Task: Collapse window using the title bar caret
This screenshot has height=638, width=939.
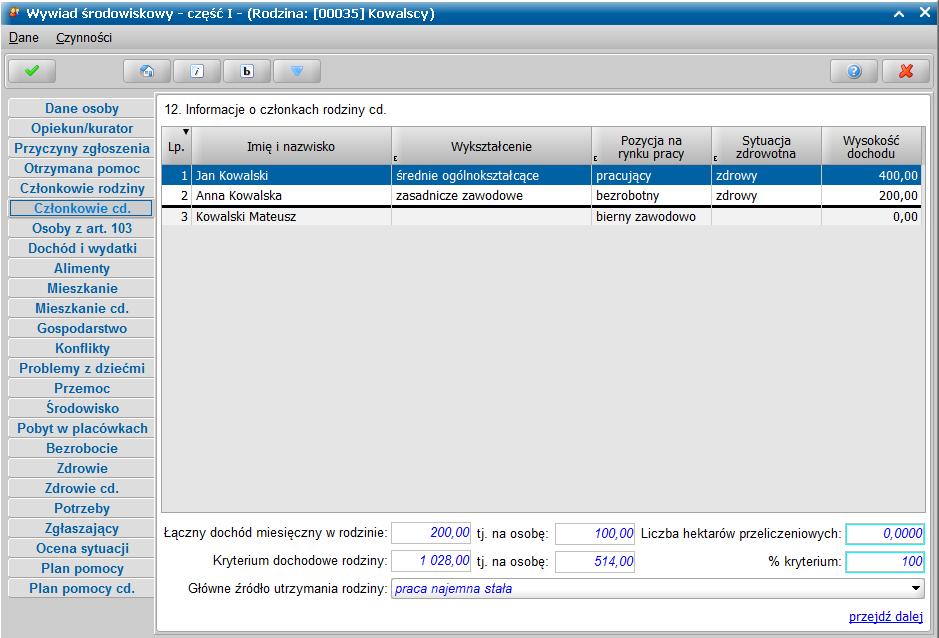Action: point(899,13)
